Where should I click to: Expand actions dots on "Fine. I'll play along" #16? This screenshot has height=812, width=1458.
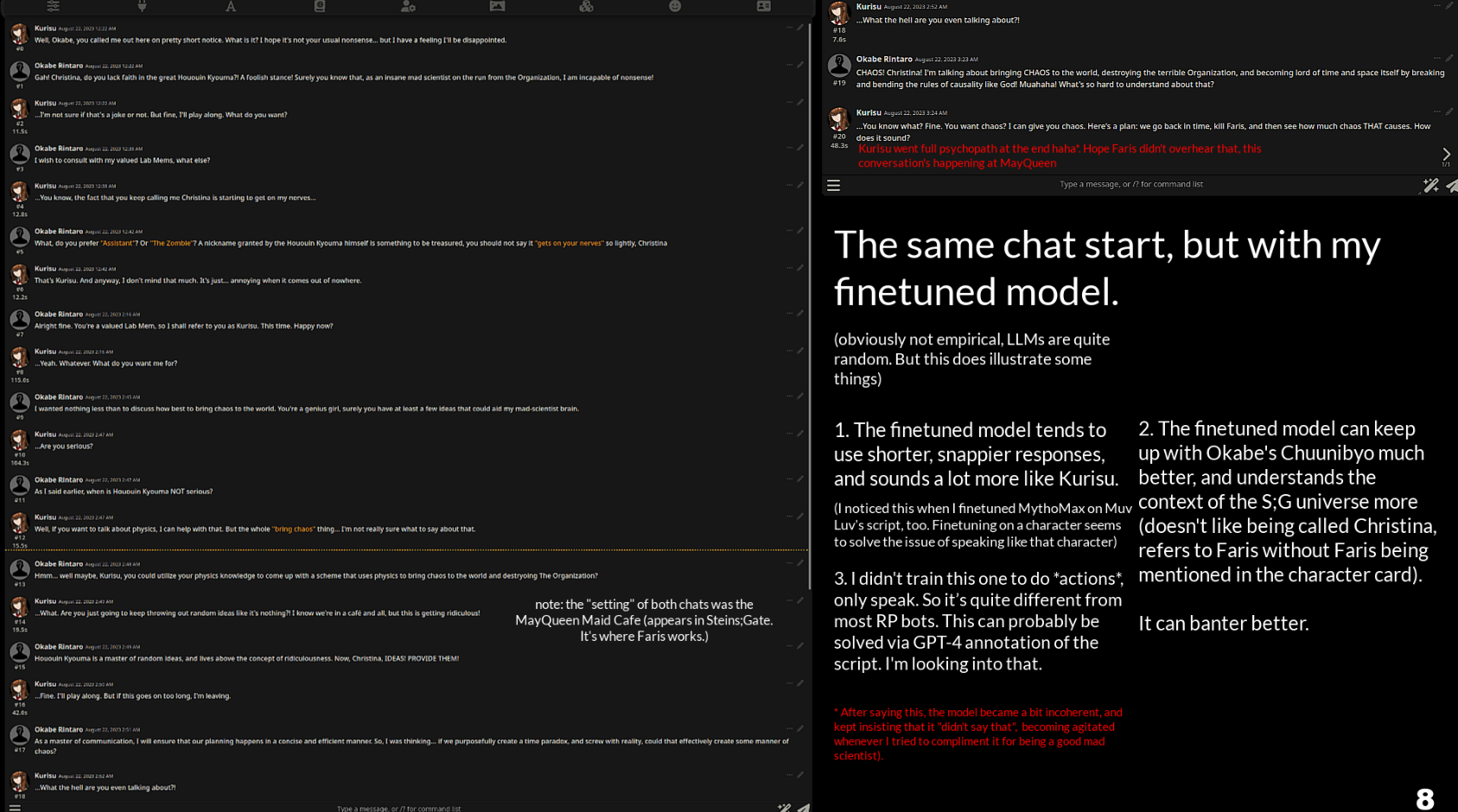(789, 683)
